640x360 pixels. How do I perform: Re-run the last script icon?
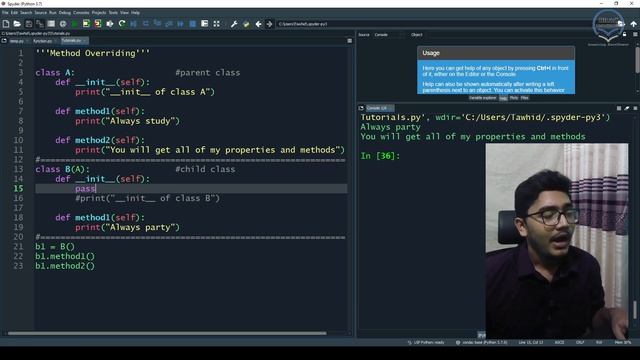click(x=122, y=24)
